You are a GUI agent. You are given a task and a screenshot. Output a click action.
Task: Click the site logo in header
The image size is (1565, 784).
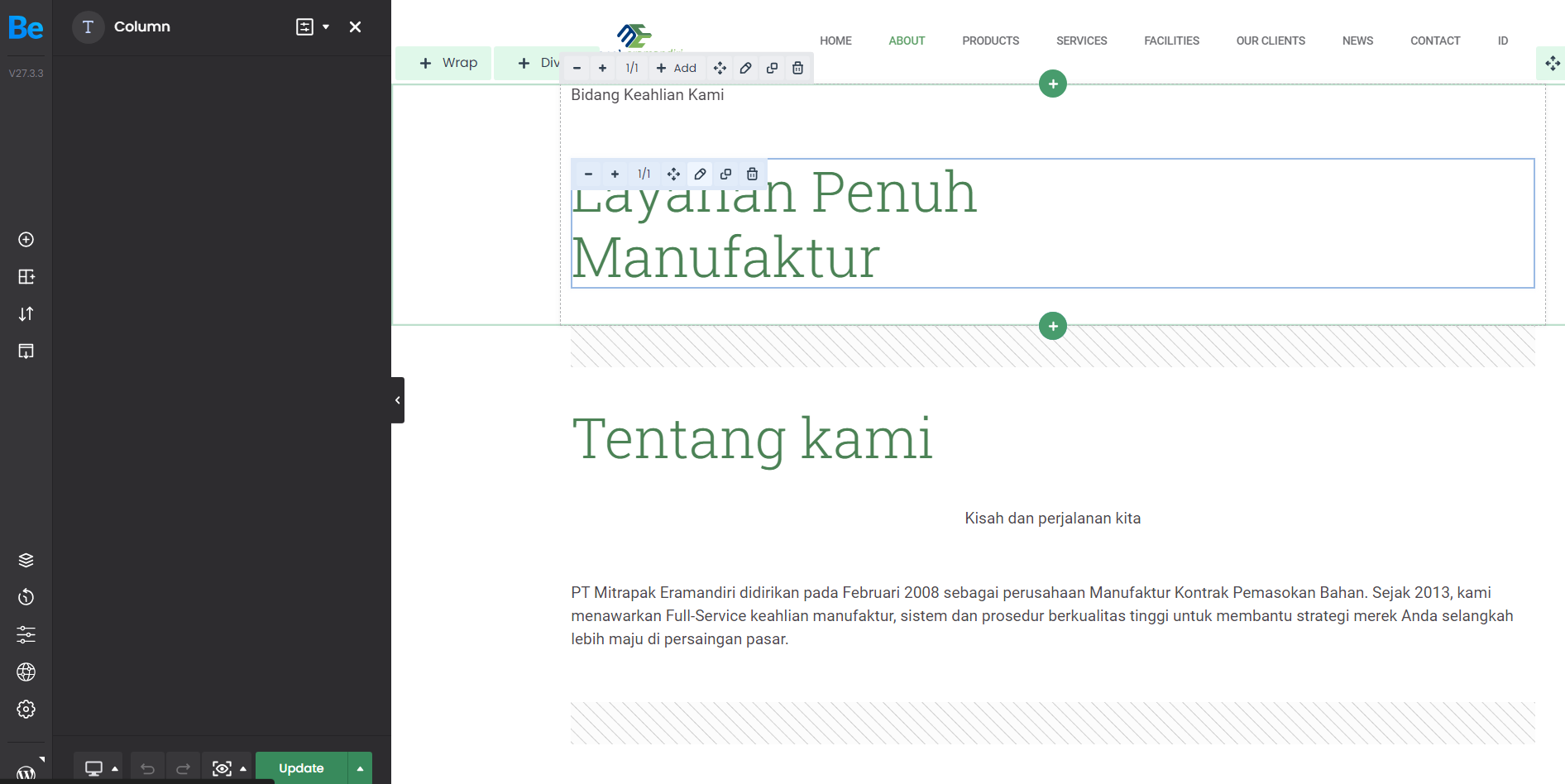coord(635,36)
